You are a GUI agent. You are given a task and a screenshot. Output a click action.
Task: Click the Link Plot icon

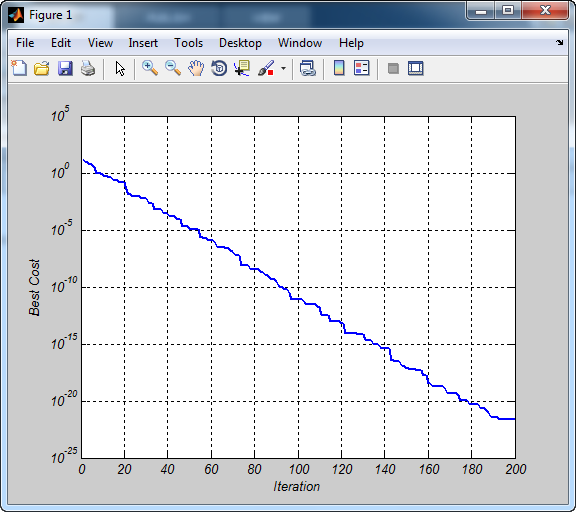(307, 68)
